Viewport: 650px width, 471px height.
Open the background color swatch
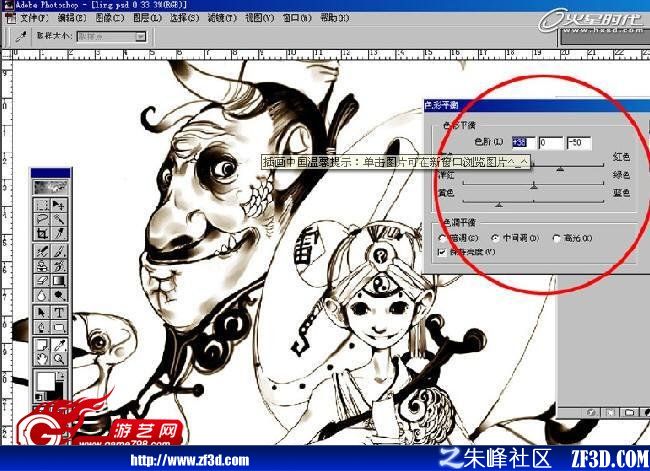click(x=59, y=392)
